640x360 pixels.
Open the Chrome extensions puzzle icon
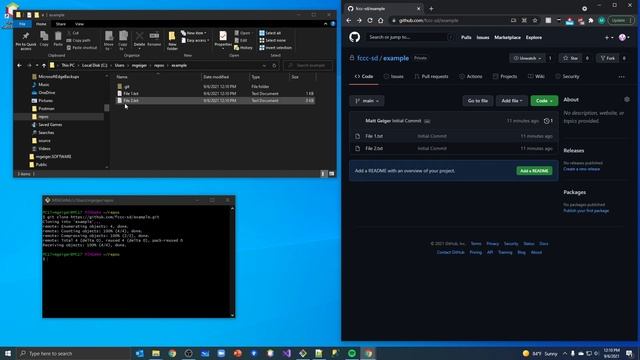[591, 20]
